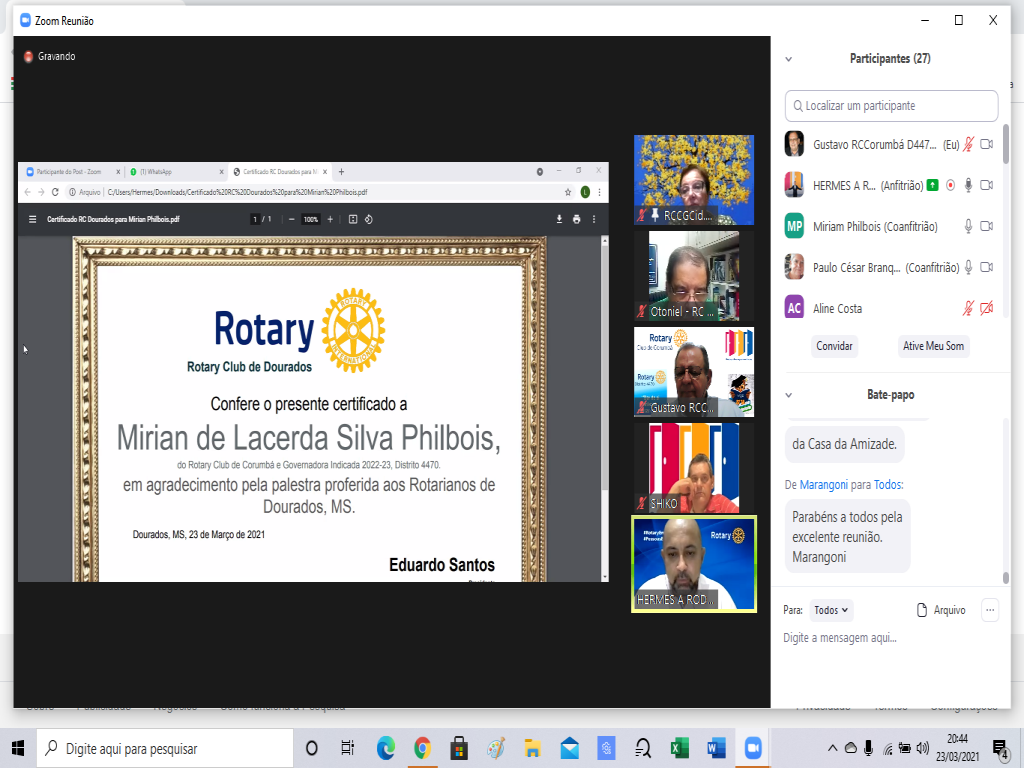
Task: Click the participants list scrollbar
Action: (1005, 145)
